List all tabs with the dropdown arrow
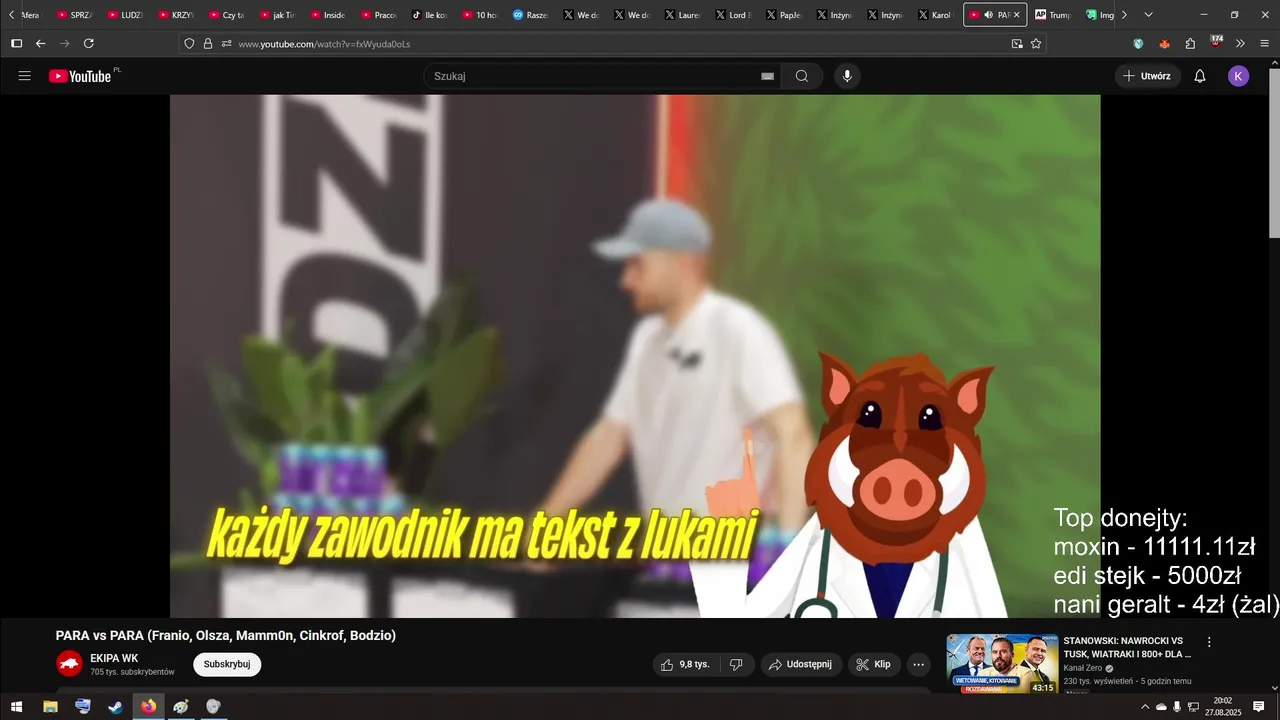This screenshot has height=720, width=1280. [x=1148, y=15]
